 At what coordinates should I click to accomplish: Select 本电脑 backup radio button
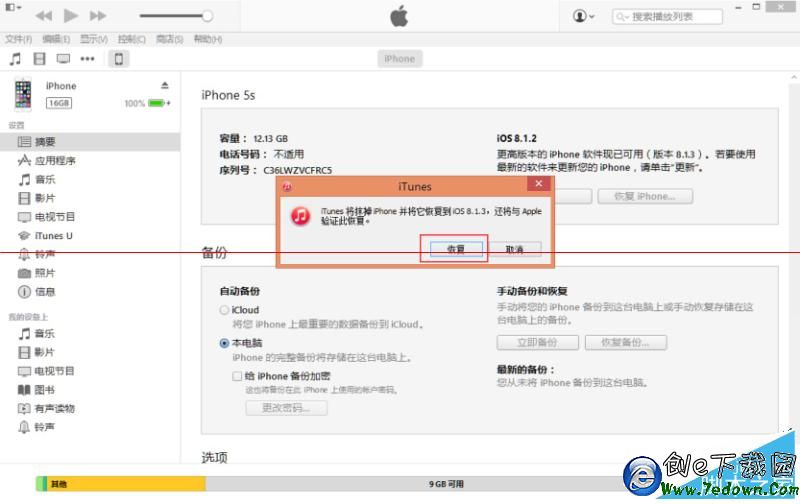(x=224, y=343)
